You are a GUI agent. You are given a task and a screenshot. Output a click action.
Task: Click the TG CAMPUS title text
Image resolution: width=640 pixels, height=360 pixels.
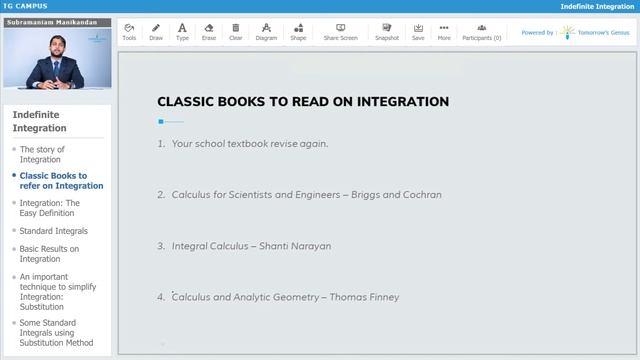pos(25,6)
